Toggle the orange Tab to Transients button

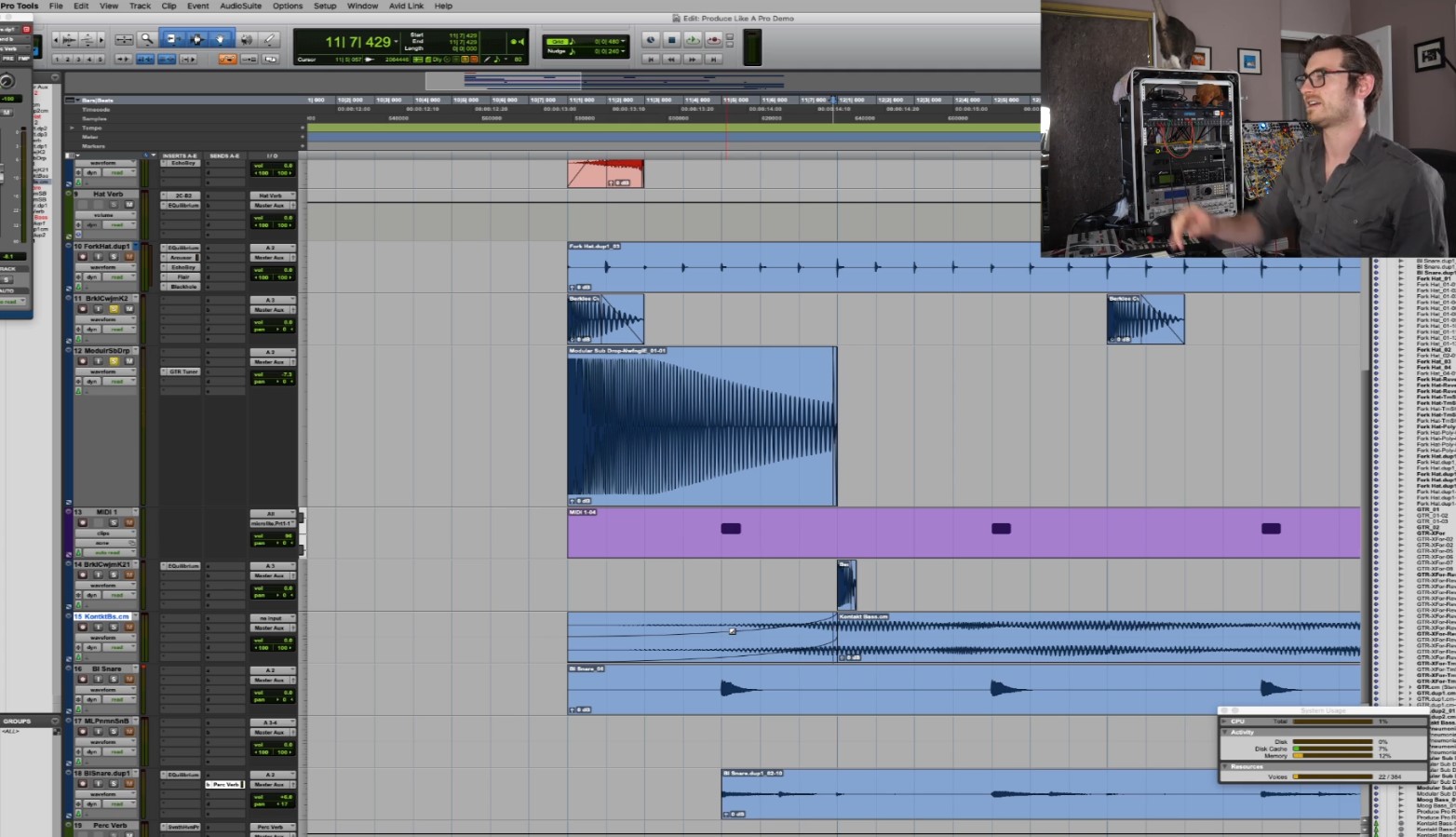point(227,59)
